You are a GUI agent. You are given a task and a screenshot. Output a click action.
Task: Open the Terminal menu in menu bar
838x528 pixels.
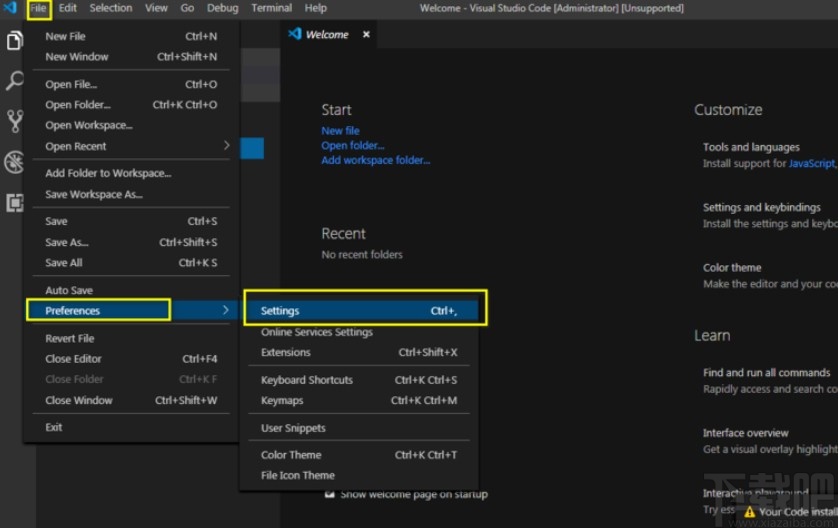point(271,8)
